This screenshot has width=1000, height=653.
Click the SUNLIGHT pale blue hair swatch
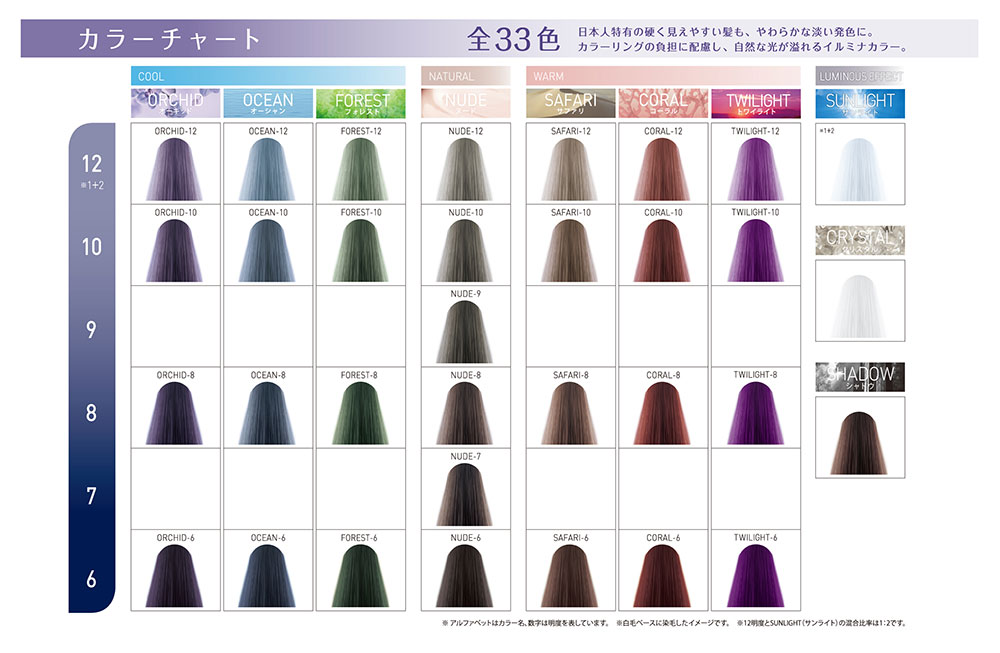(x=860, y=167)
